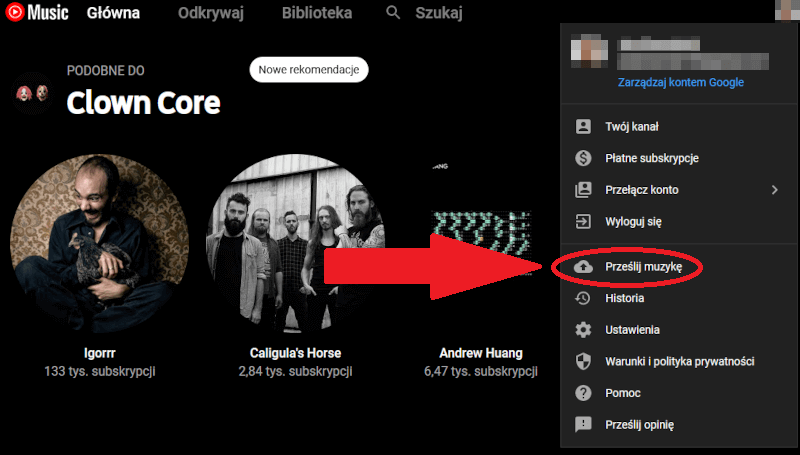Open the Andrew Huang thumbnail
This screenshot has height=455, width=800.
coord(481,243)
